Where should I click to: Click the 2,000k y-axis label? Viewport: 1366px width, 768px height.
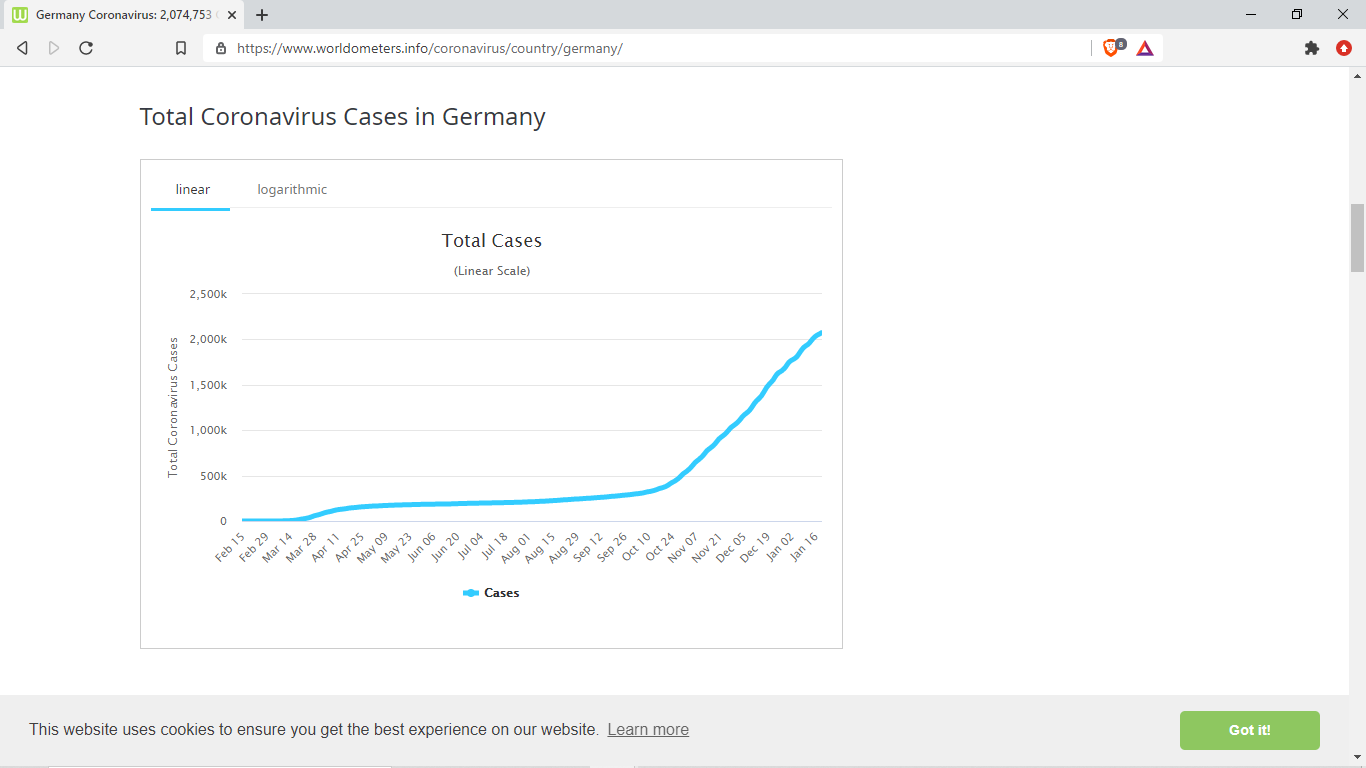[208, 339]
